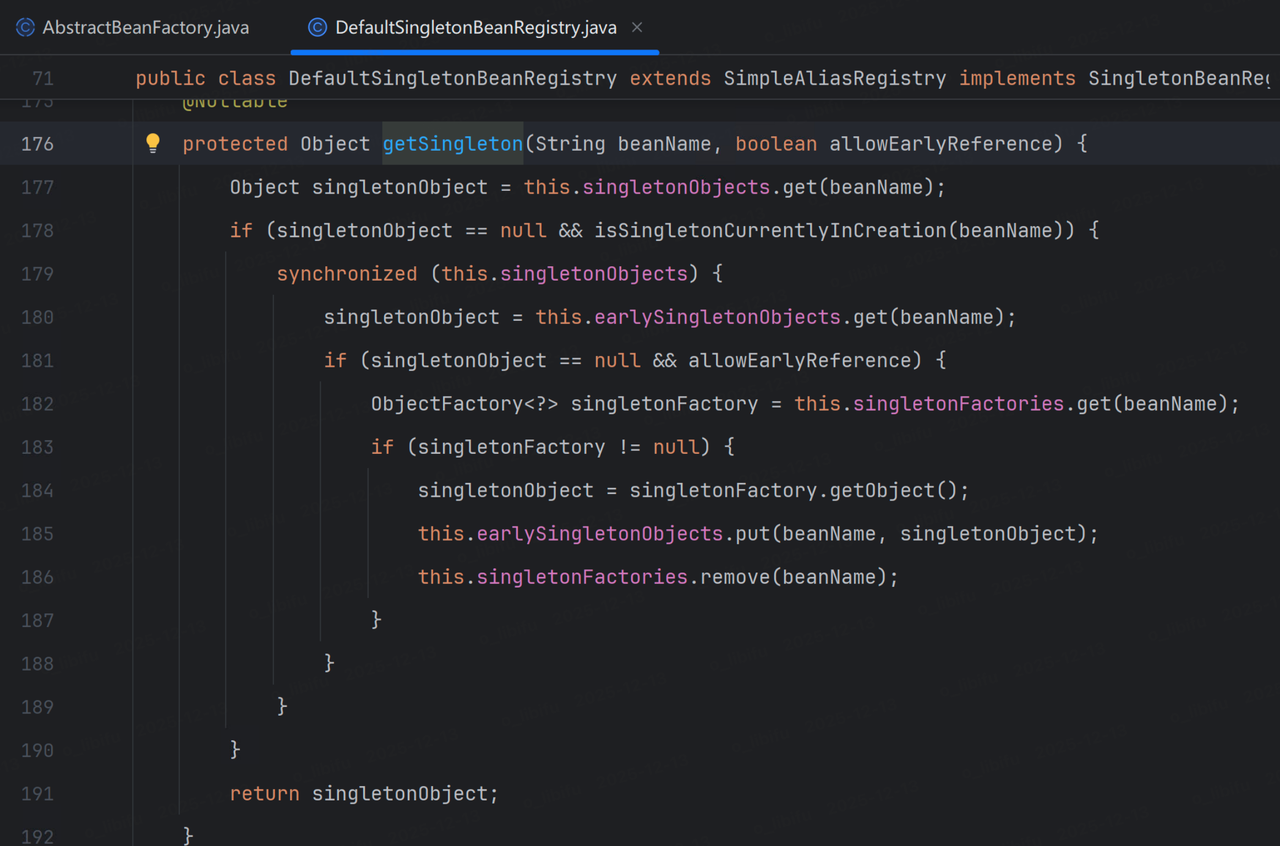Click the lightbulb quick-fix icon on line 176
The width and height of the screenshot is (1280, 846).
pyautogui.click(x=153, y=143)
